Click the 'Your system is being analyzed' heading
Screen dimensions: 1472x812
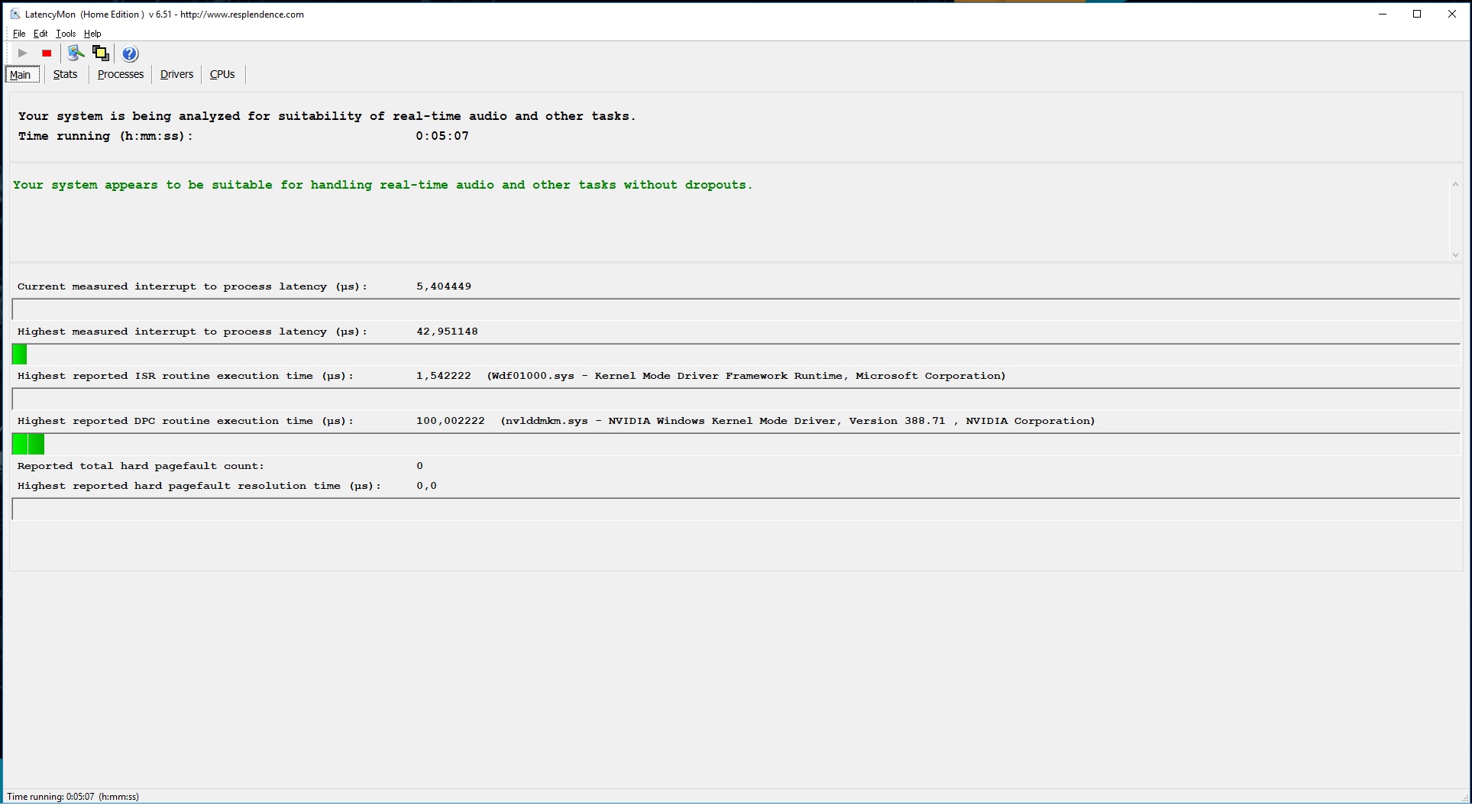click(327, 116)
